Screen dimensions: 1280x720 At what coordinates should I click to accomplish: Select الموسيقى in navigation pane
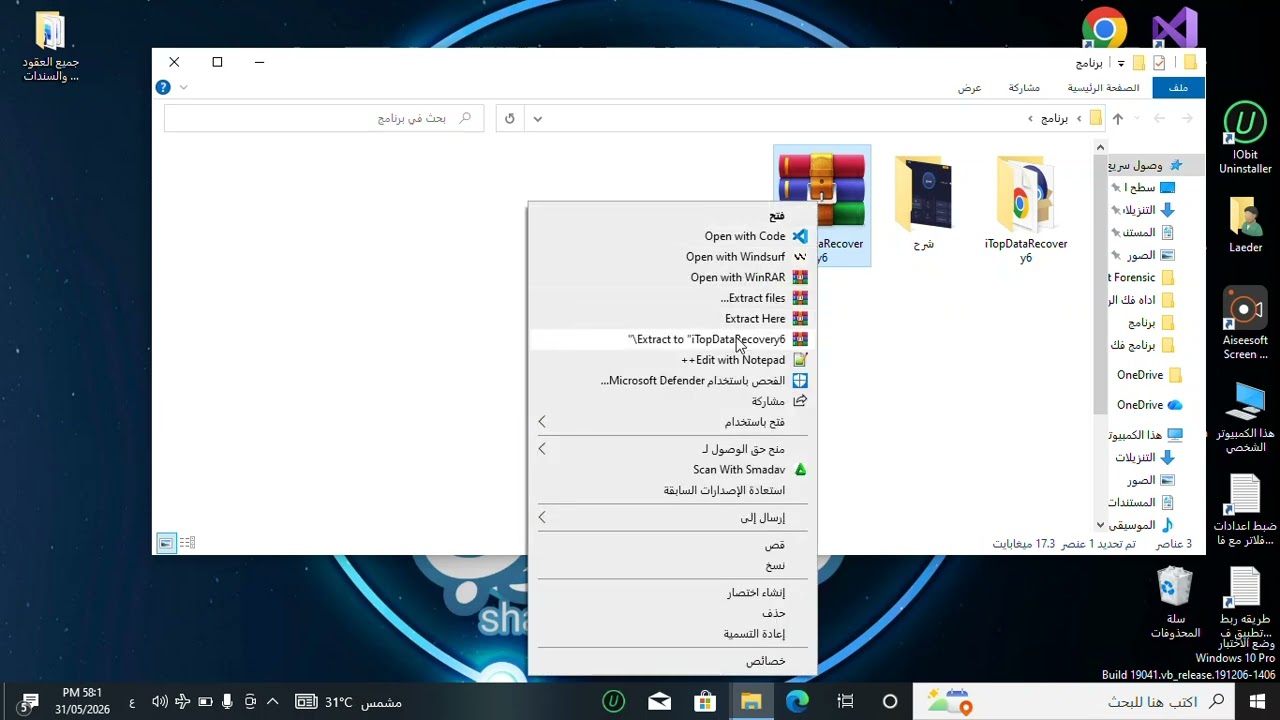[x=1142, y=525]
